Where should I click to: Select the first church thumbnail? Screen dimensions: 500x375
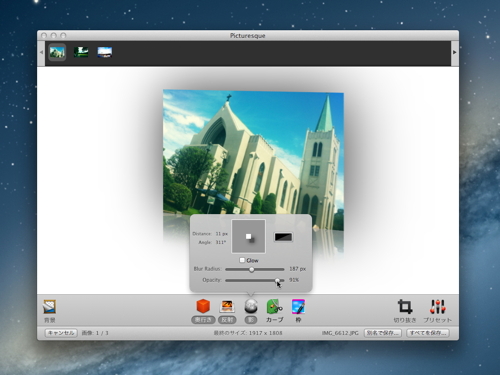(57, 52)
